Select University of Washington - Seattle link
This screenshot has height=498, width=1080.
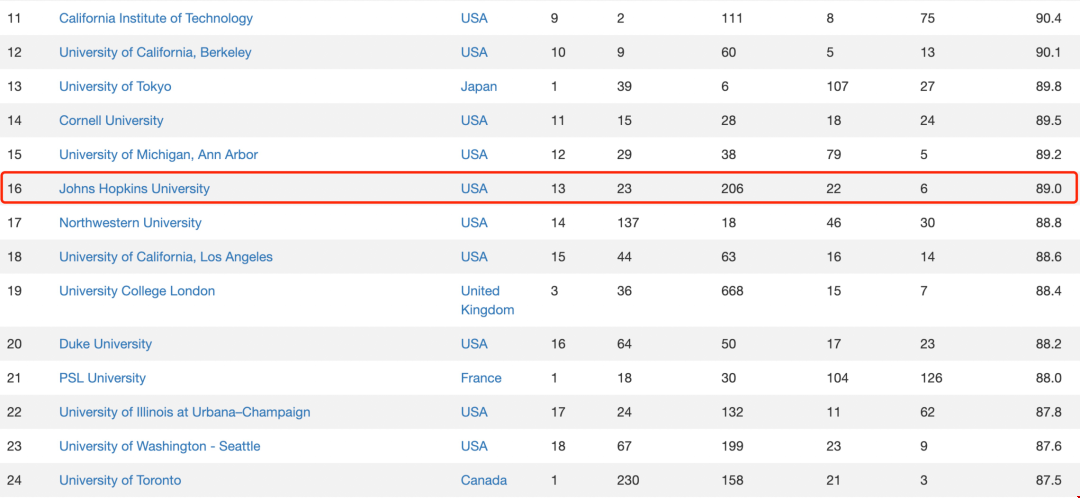coord(160,446)
